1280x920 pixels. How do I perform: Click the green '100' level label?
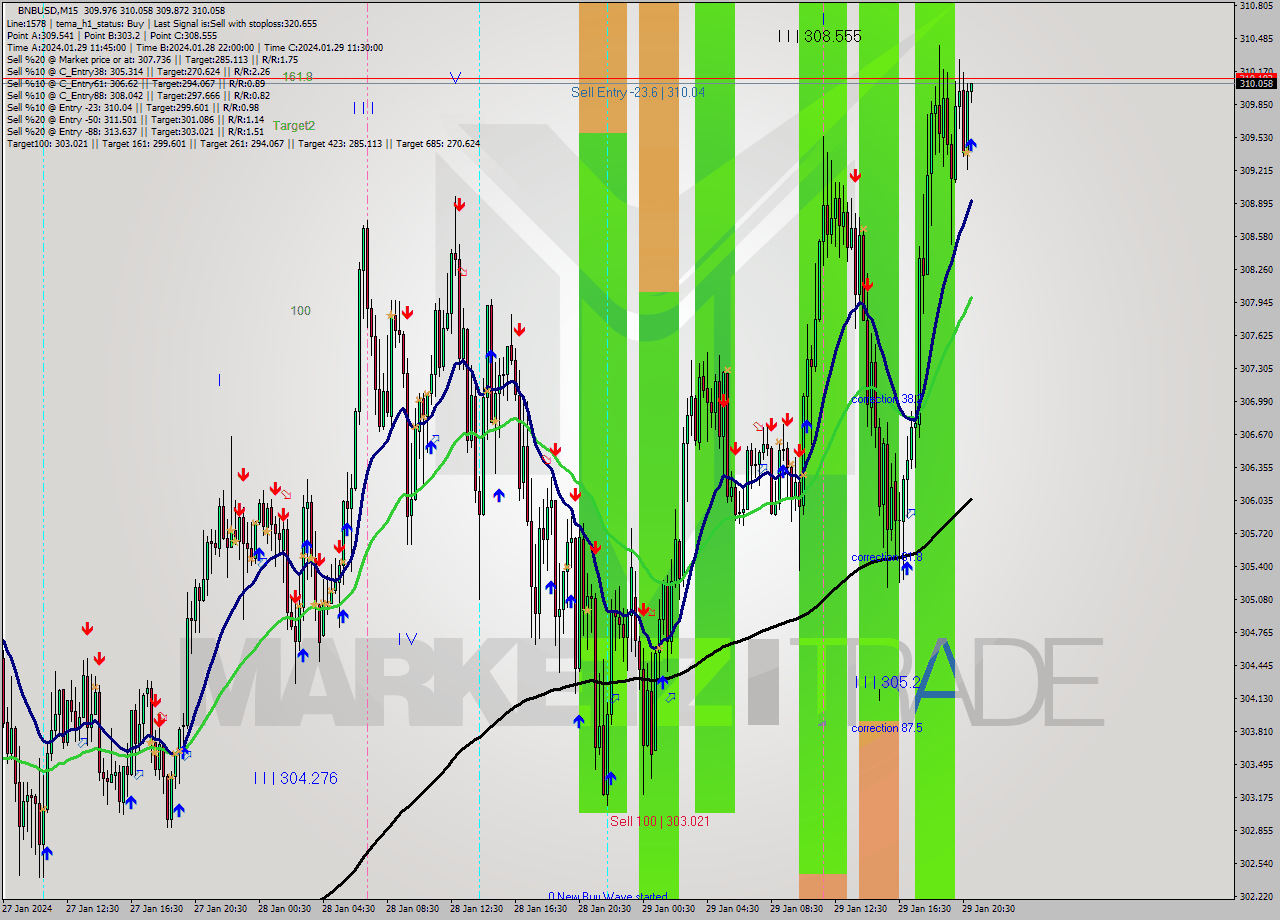click(x=300, y=311)
